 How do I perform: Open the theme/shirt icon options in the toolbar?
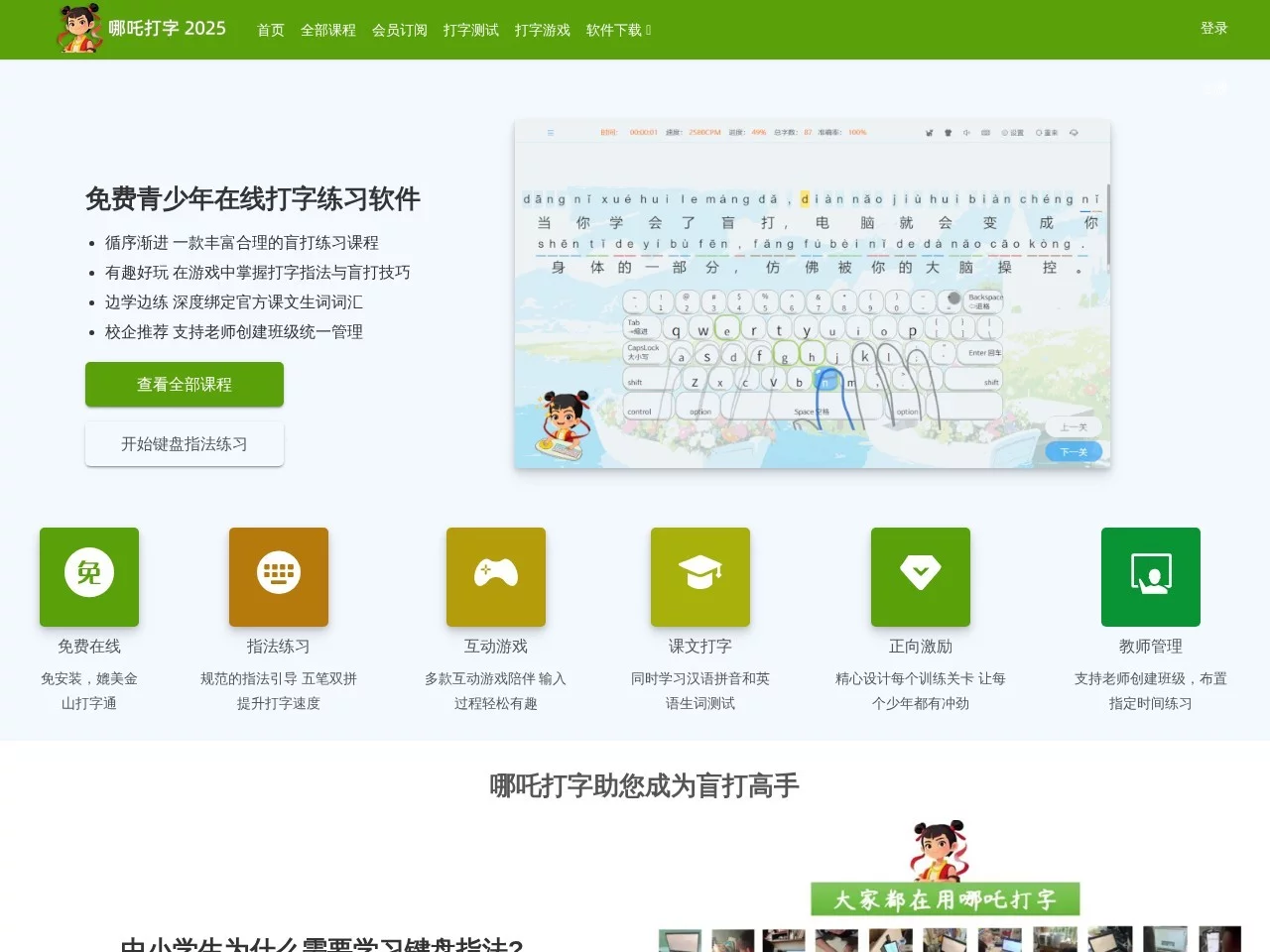[948, 132]
